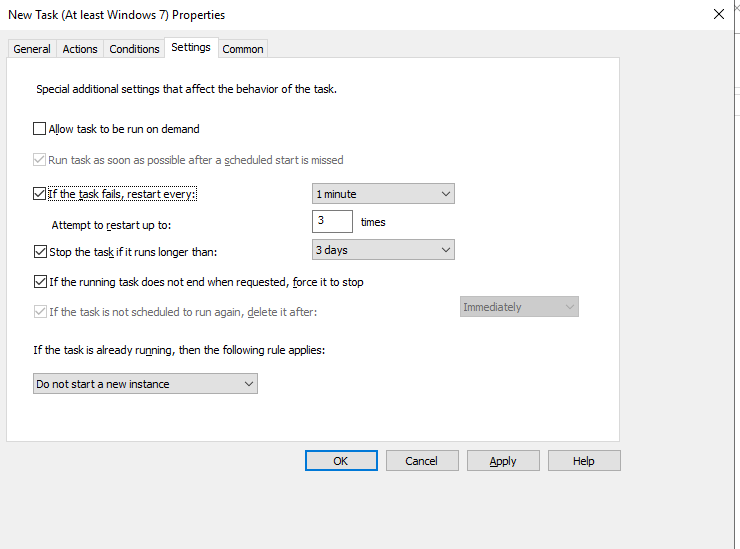740x549 pixels.
Task: Open the '1 minute' restart interval dropdown
Action: (x=383, y=194)
